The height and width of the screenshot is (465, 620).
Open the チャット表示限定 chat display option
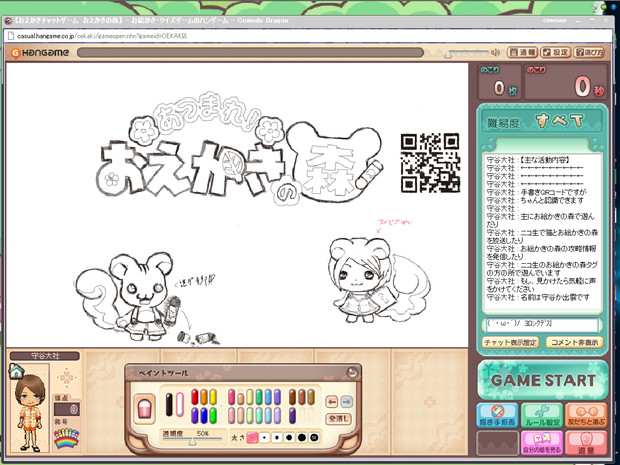(x=512, y=342)
